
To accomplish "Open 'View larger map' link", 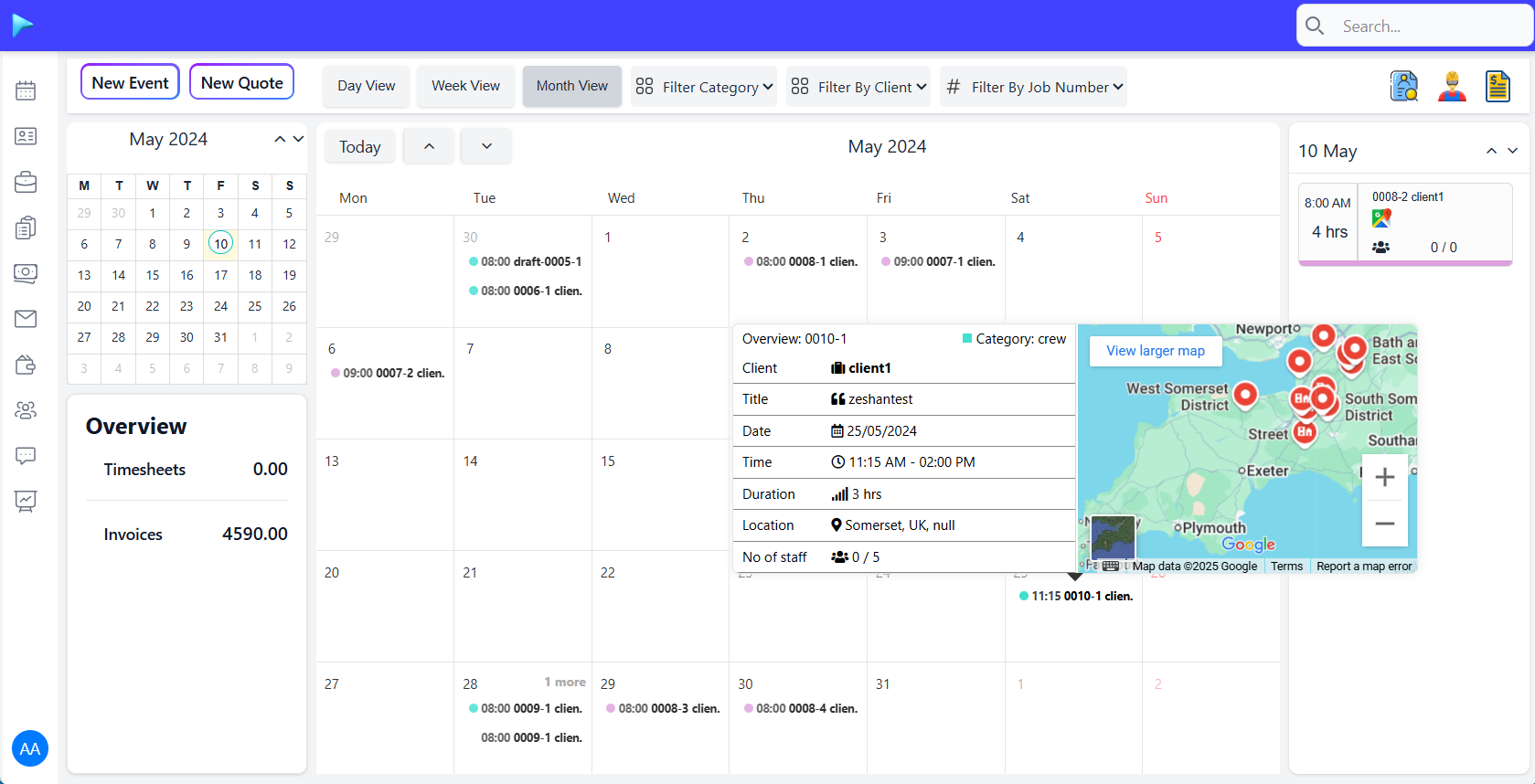I will point(1156,351).
